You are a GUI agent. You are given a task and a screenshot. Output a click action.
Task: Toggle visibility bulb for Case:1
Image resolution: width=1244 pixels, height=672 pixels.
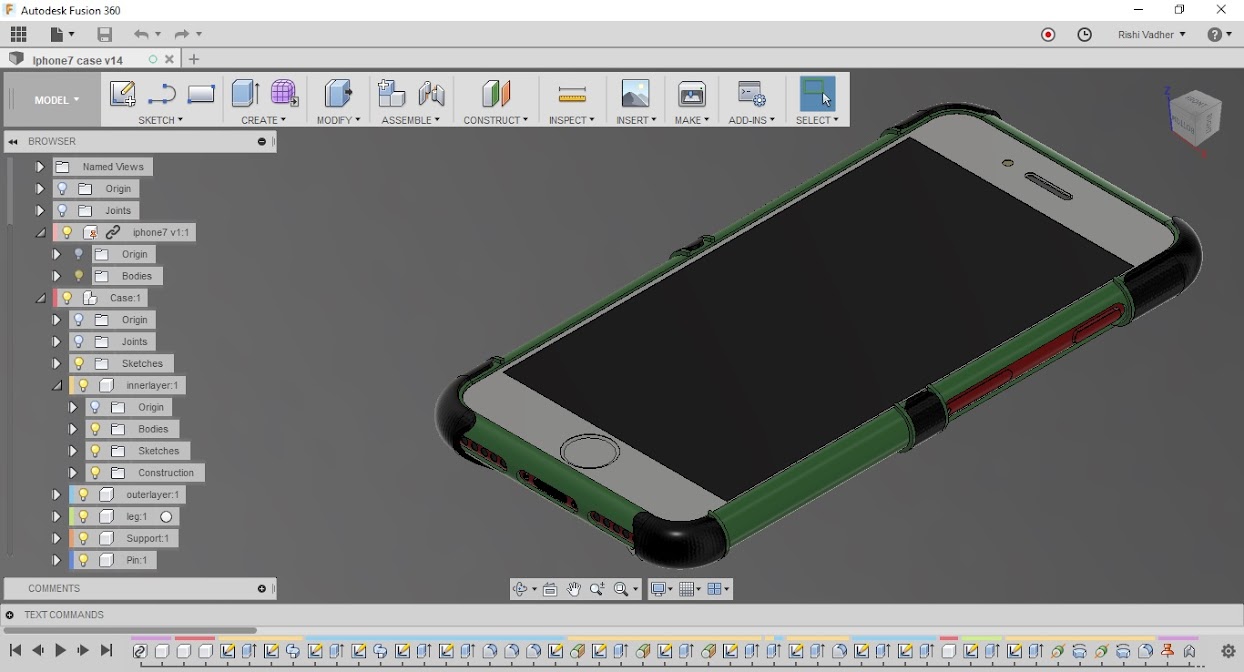pyautogui.click(x=67, y=298)
